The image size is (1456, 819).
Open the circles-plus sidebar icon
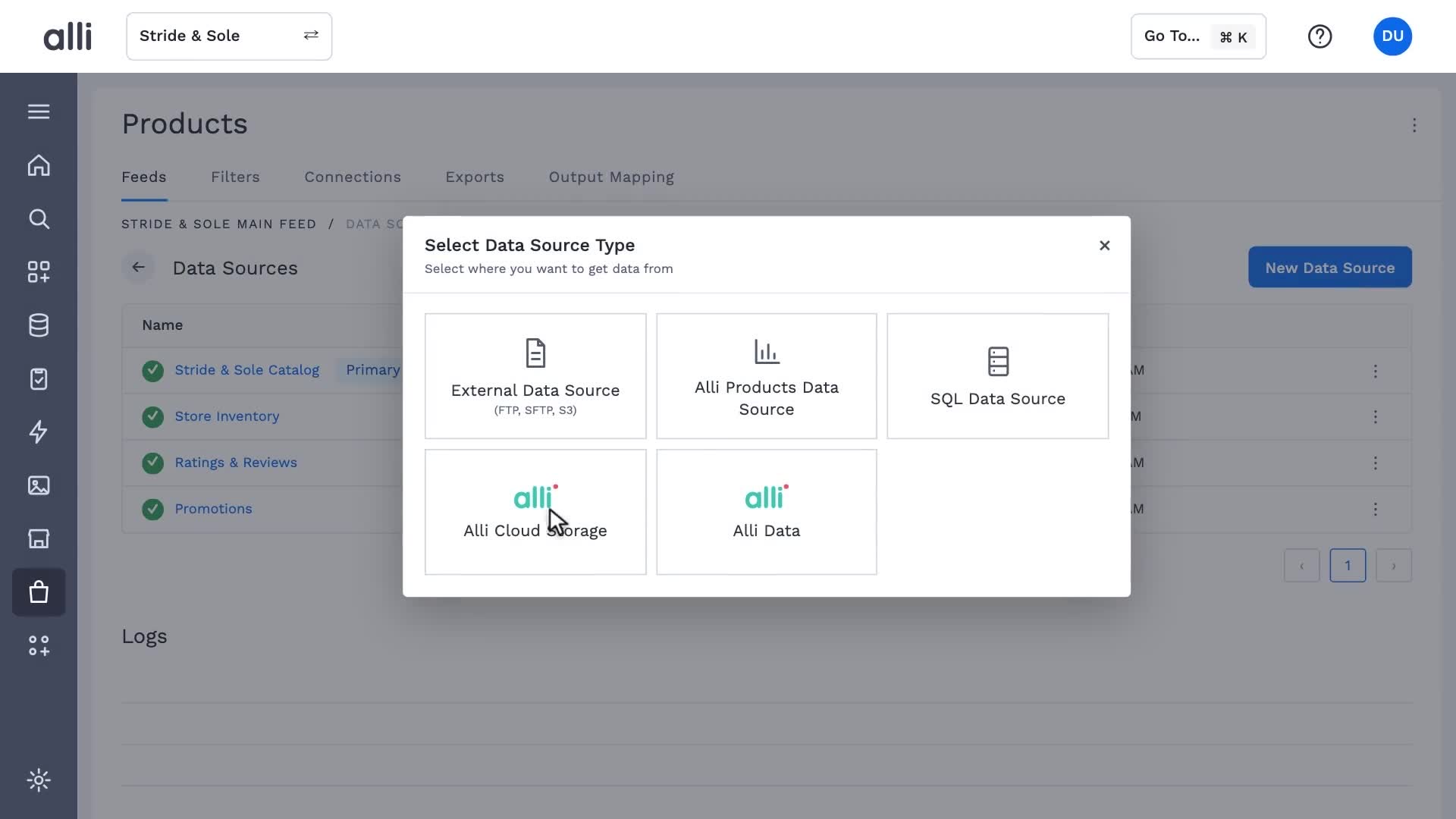(39, 645)
